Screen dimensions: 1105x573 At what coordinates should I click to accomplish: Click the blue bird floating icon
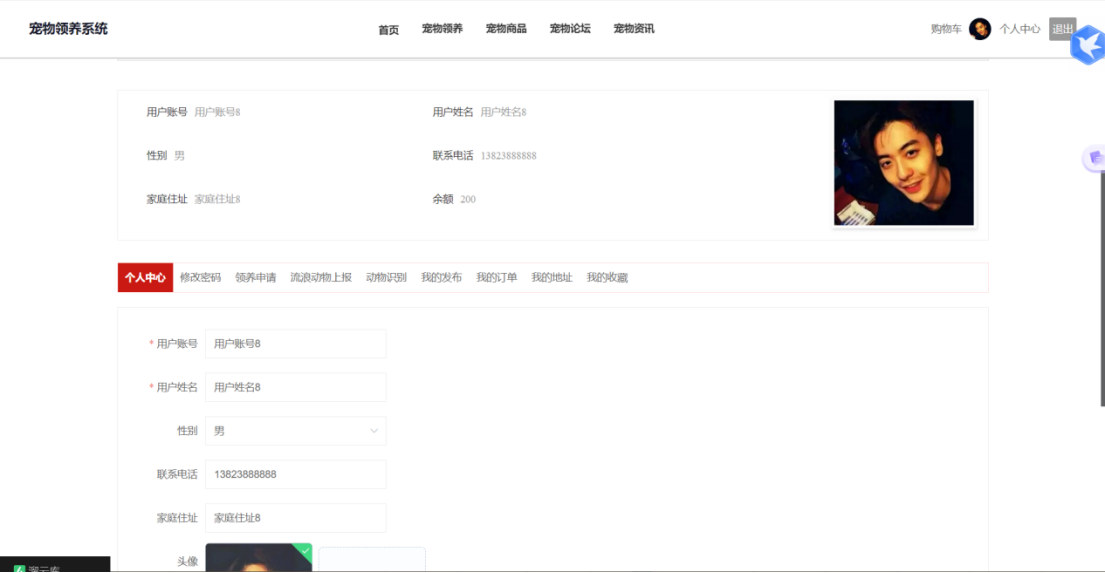pyautogui.click(x=1089, y=45)
